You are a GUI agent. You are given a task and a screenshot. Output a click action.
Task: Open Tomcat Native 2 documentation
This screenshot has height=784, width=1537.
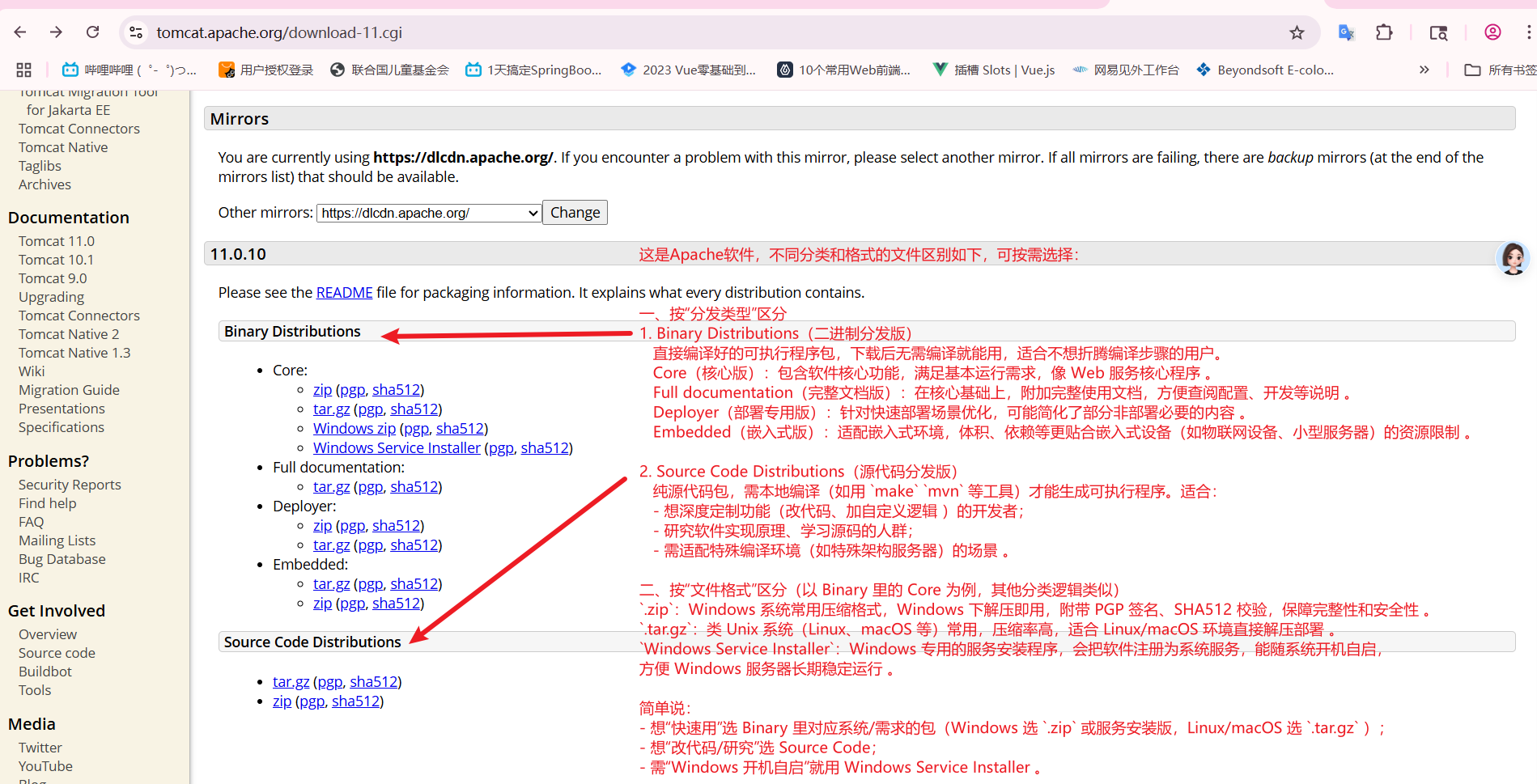[x=69, y=334]
